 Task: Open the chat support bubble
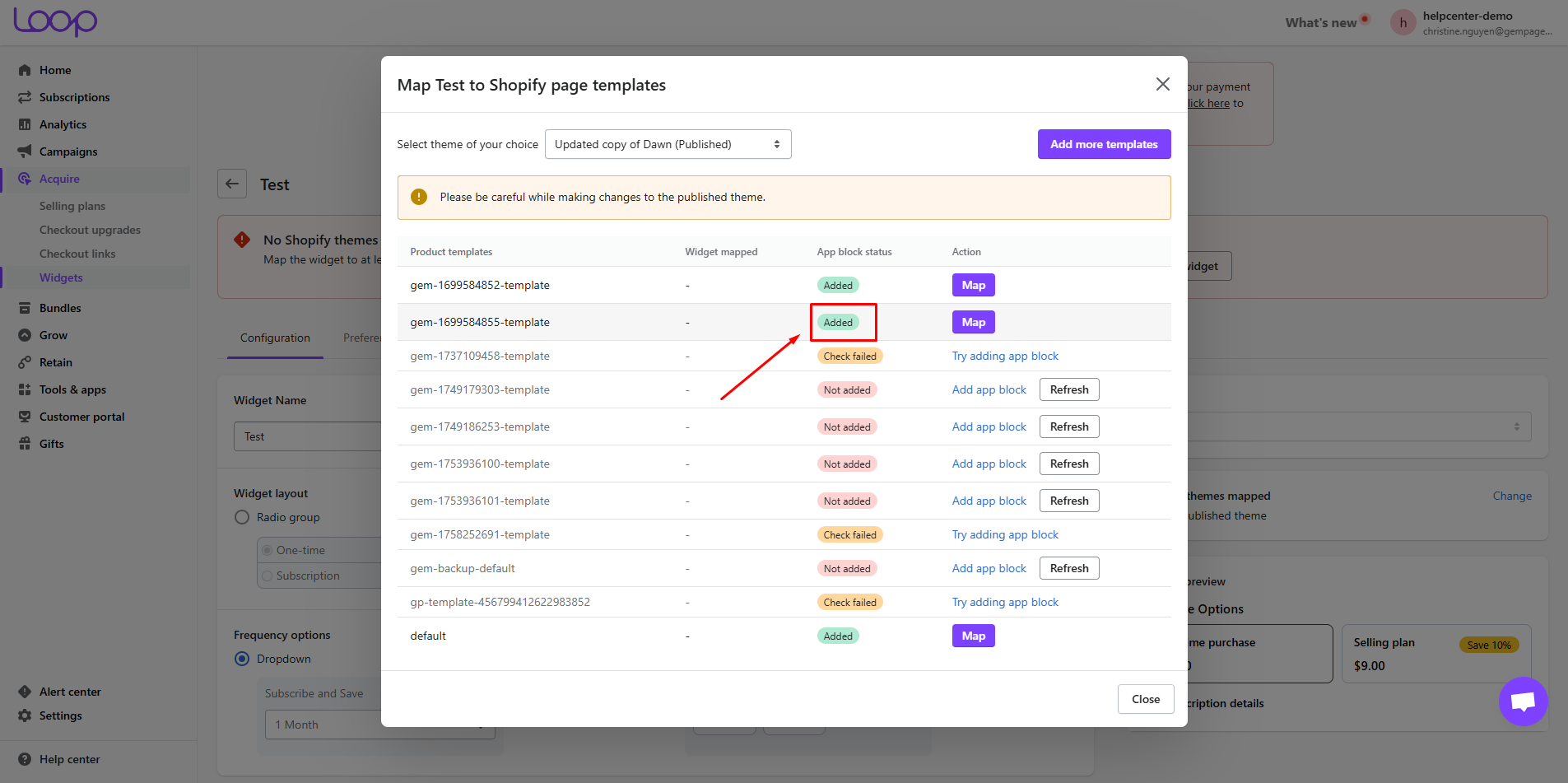coord(1523,701)
